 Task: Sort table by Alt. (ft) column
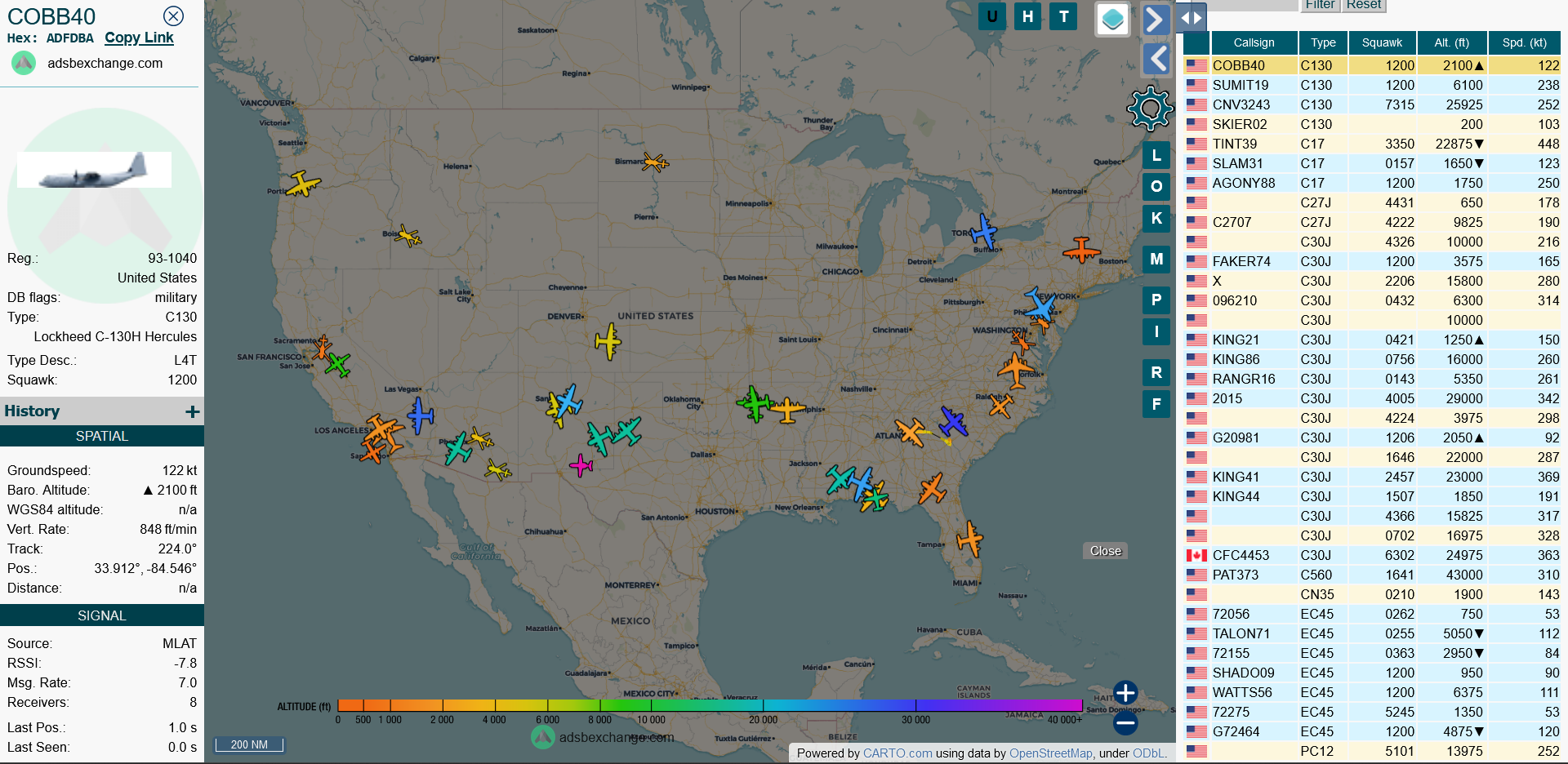click(1451, 42)
